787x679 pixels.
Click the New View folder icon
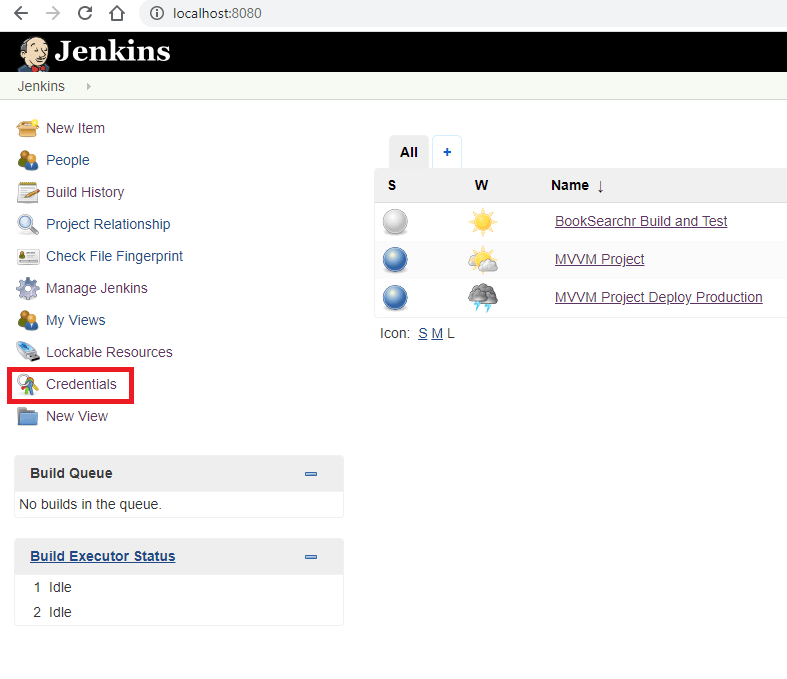[28, 417]
